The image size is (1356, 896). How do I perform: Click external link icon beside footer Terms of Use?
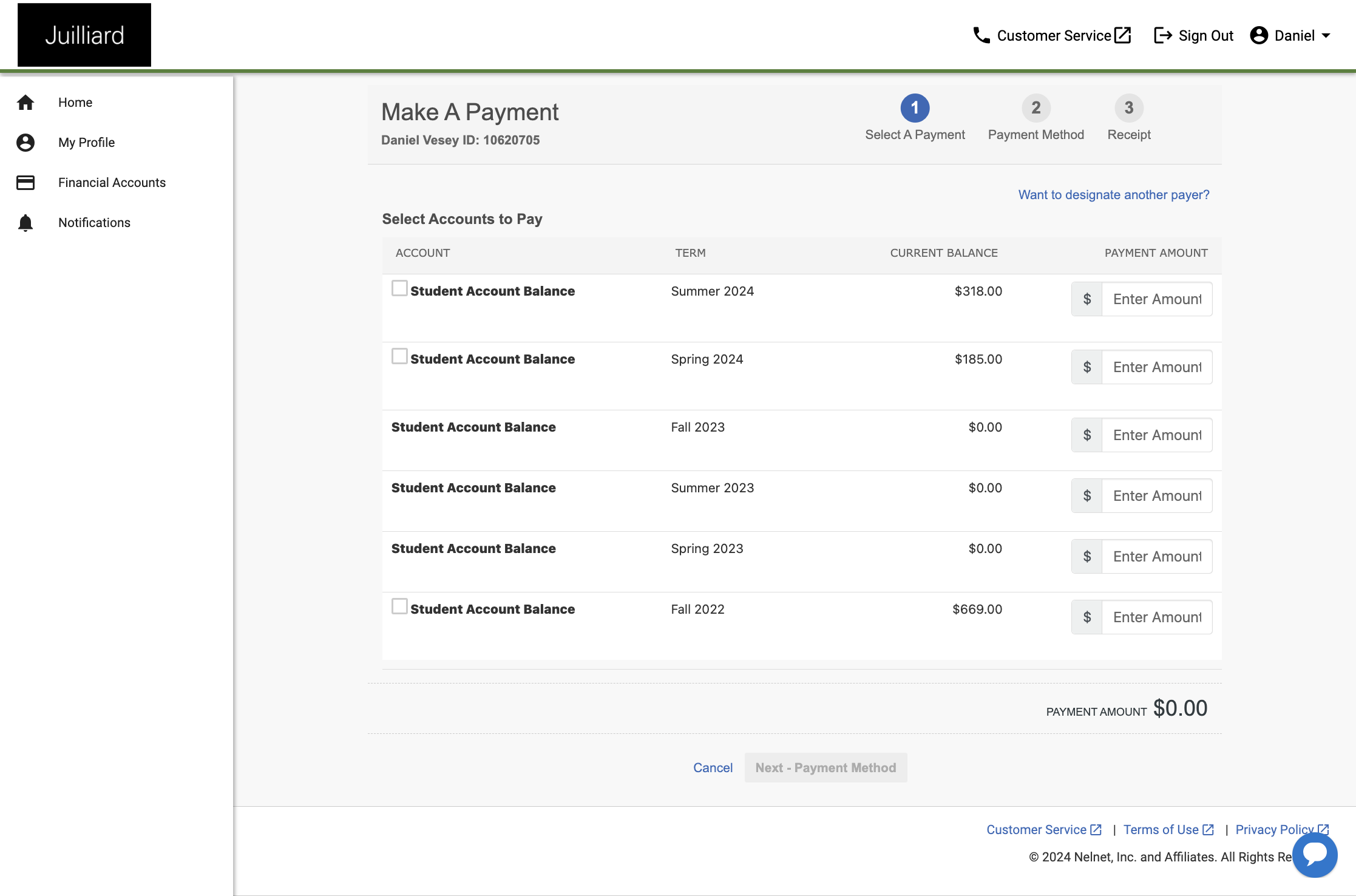click(1208, 830)
